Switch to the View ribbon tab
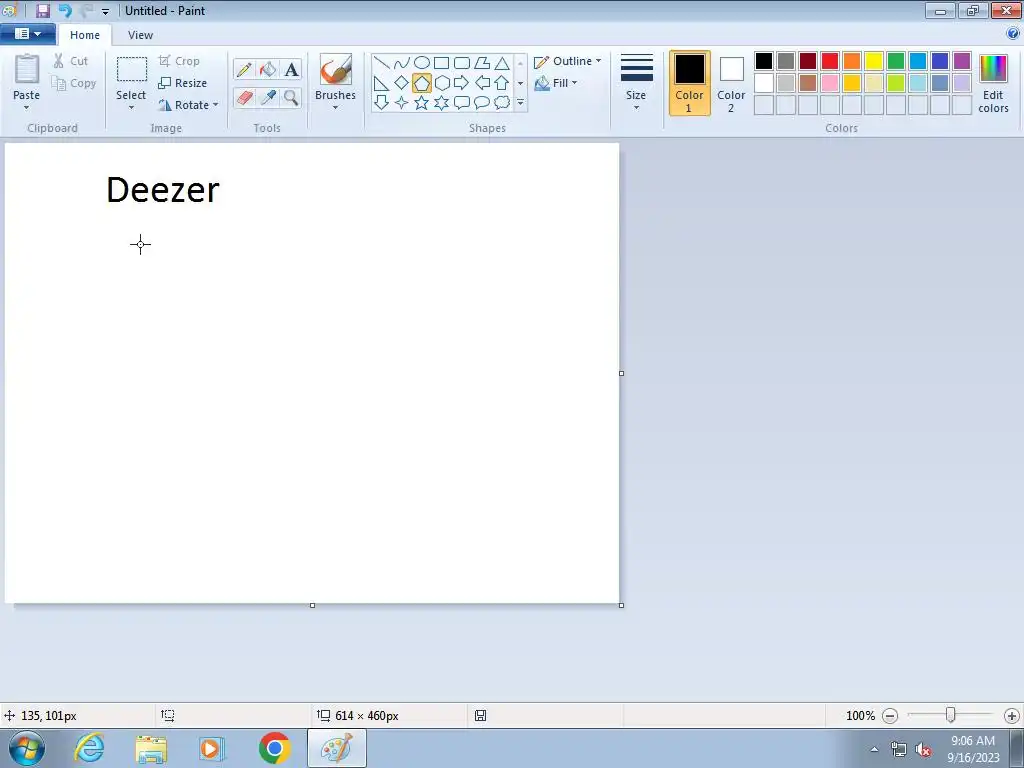This screenshot has width=1024, height=768. coord(140,35)
